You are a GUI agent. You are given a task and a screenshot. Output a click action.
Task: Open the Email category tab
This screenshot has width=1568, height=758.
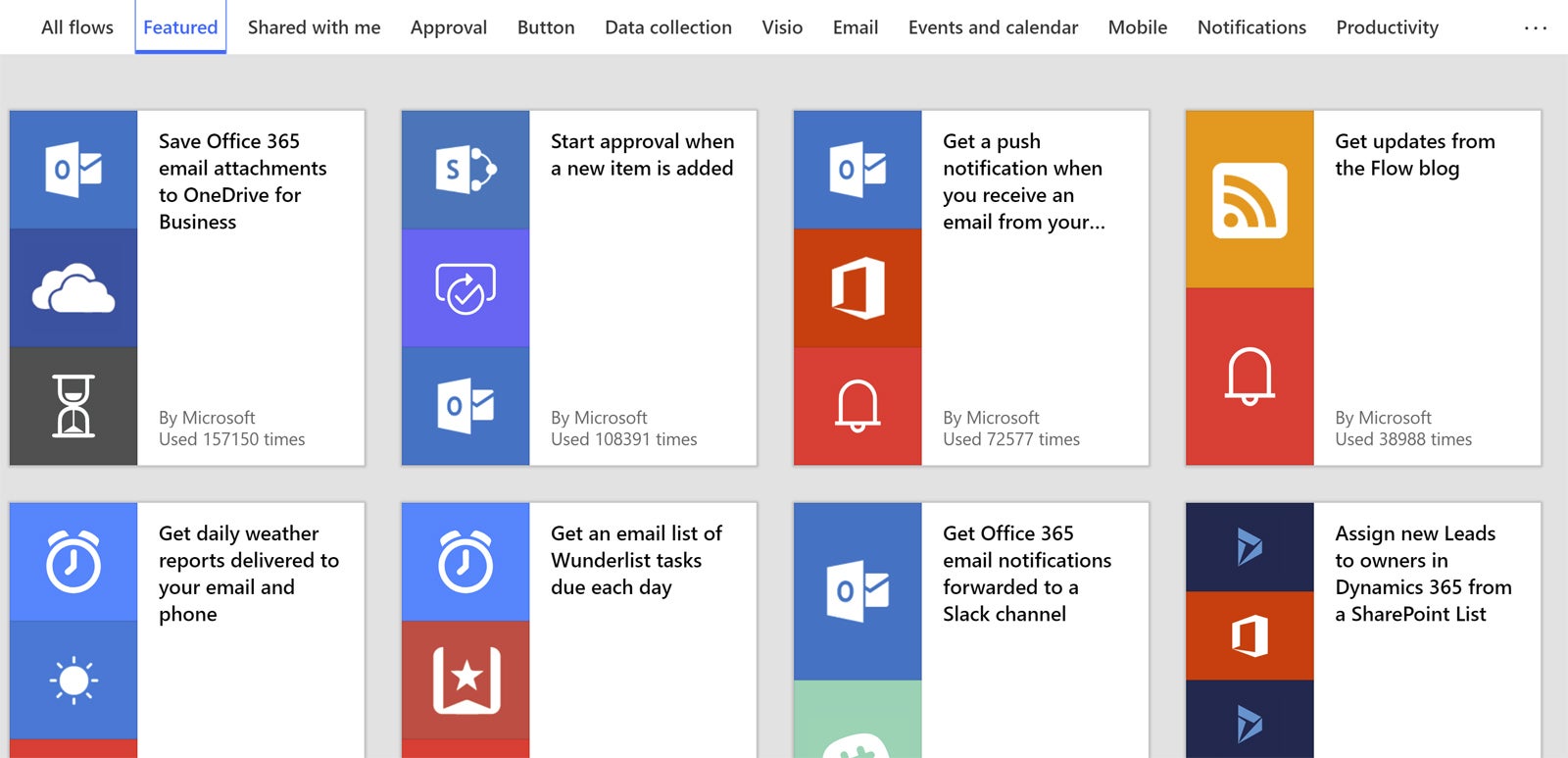[856, 27]
